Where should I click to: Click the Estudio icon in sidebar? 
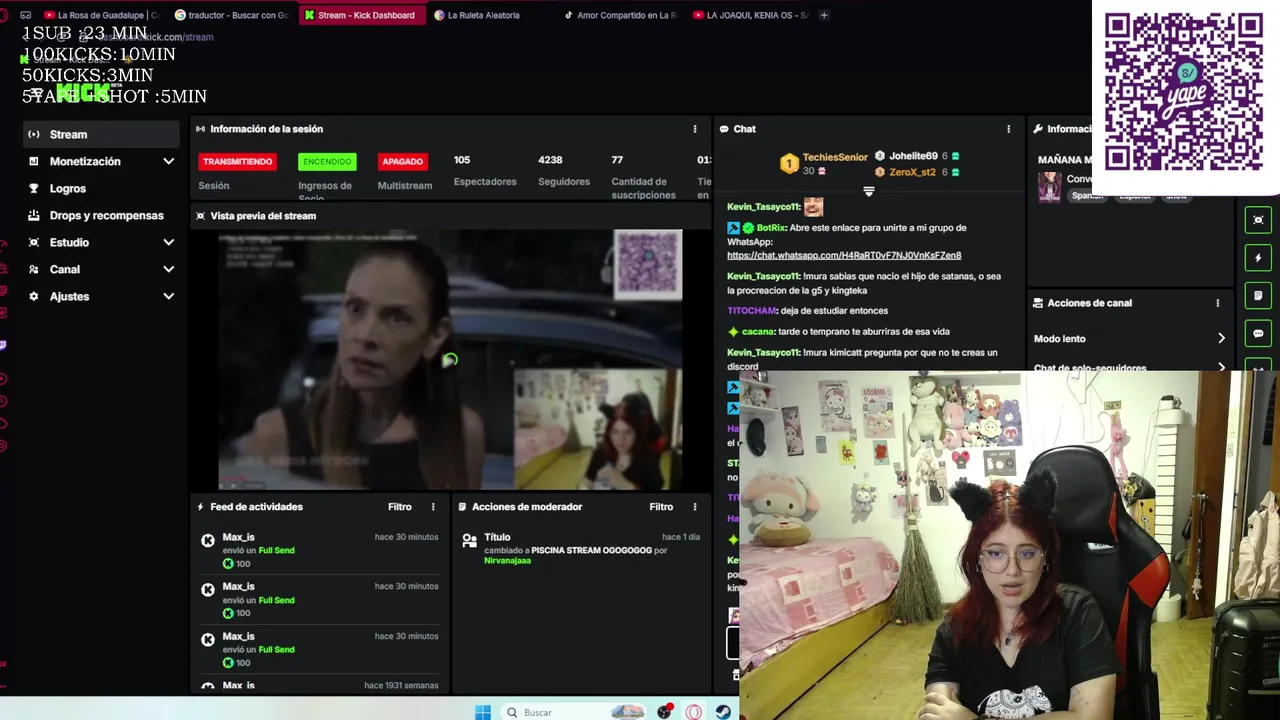point(34,242)
